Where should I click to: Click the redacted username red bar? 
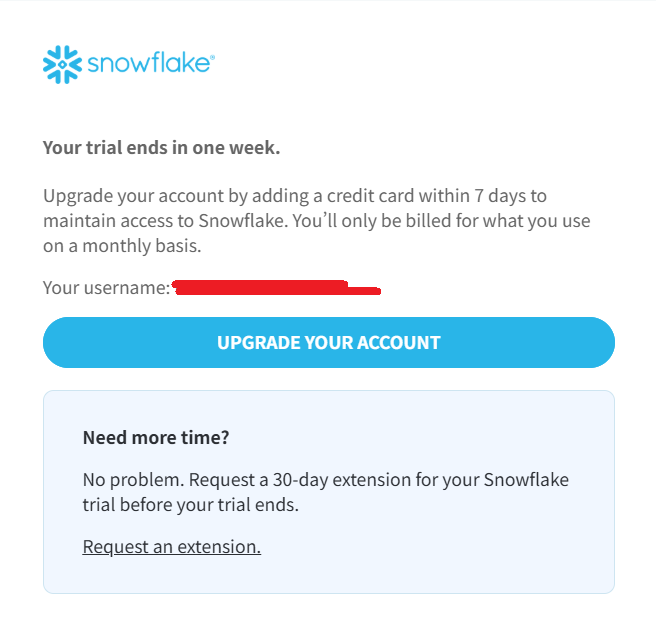(275, 289)
